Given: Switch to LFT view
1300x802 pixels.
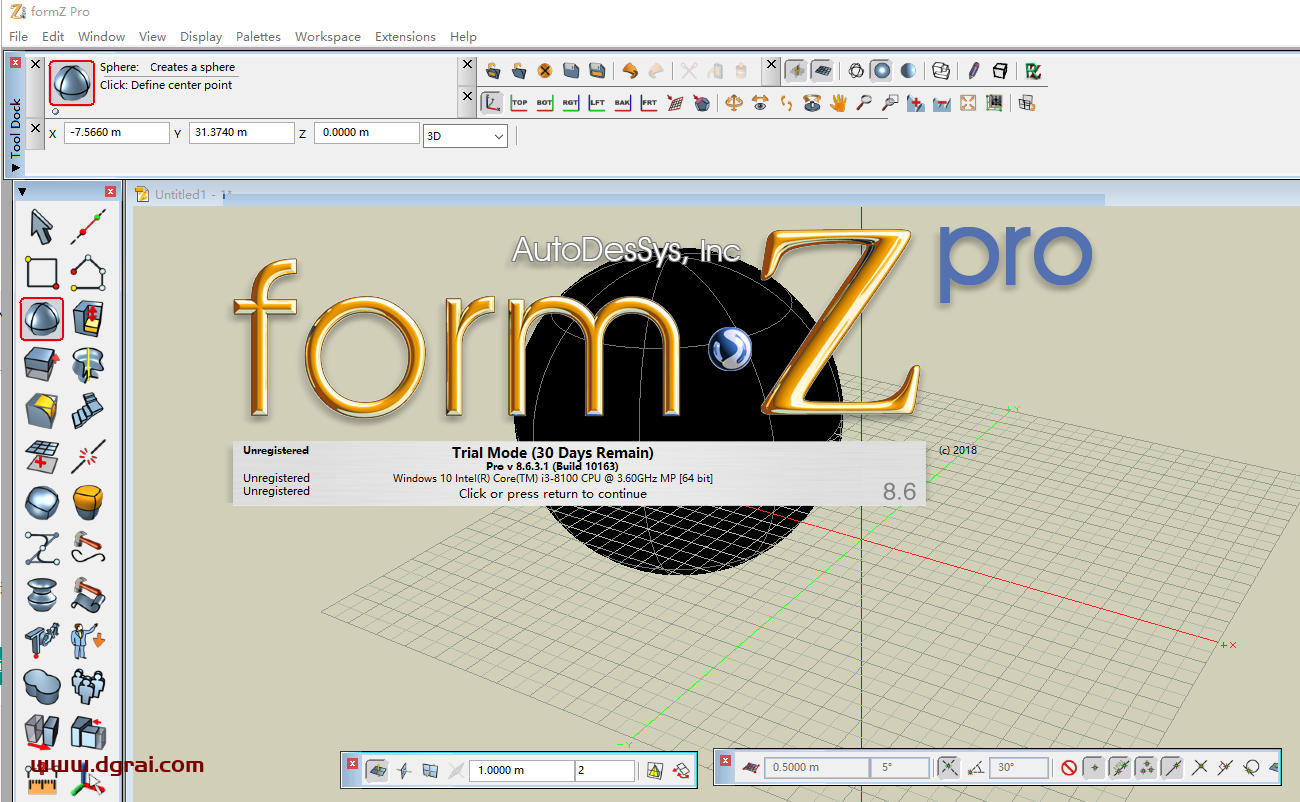Looking at the screenshot, I should pyautogui.click(x=597, y=102).
